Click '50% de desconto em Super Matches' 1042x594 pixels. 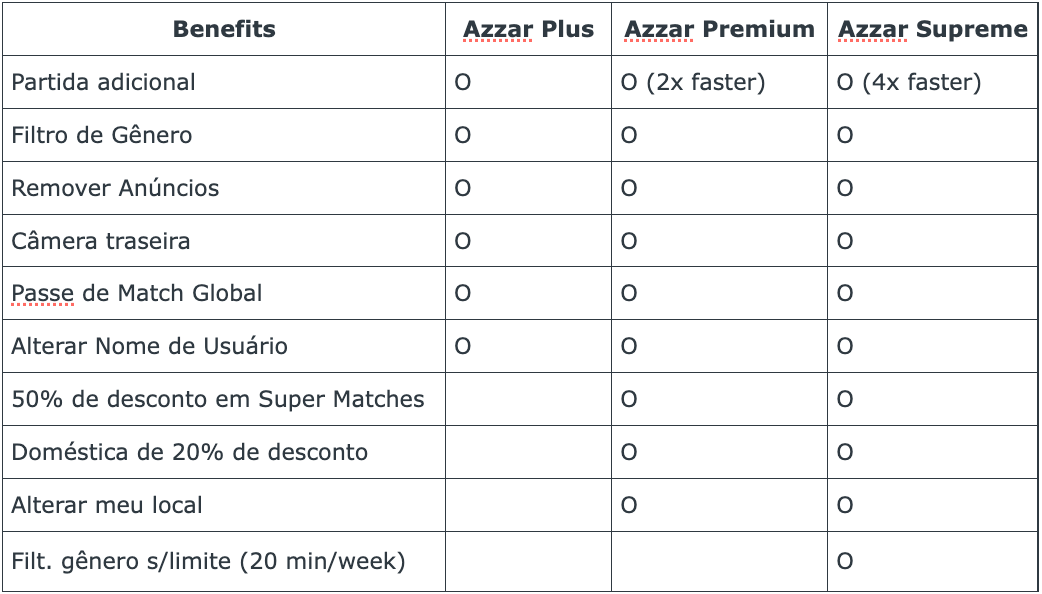coord(218,400)
